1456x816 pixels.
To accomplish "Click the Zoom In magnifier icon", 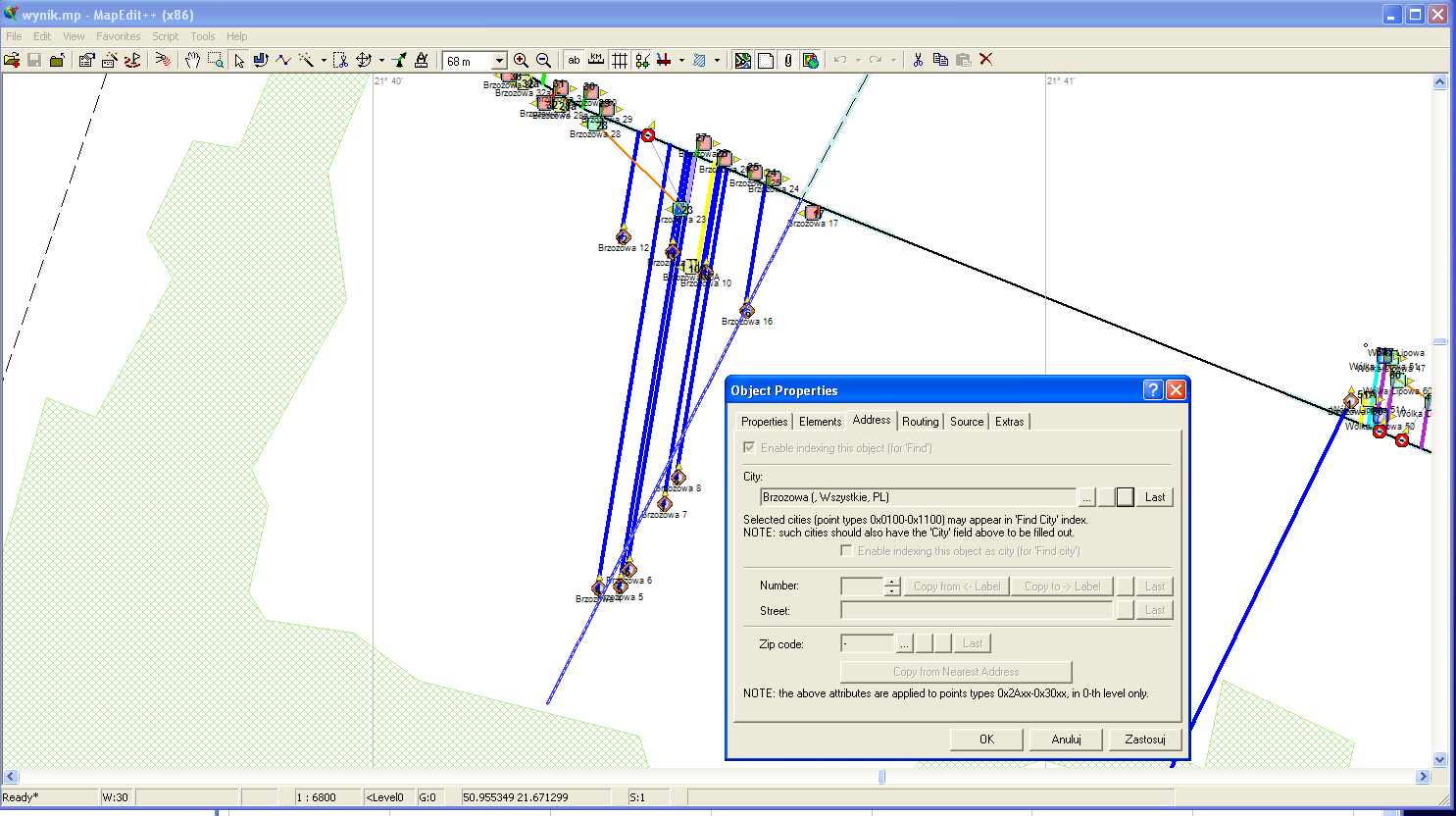I will 522,60.
